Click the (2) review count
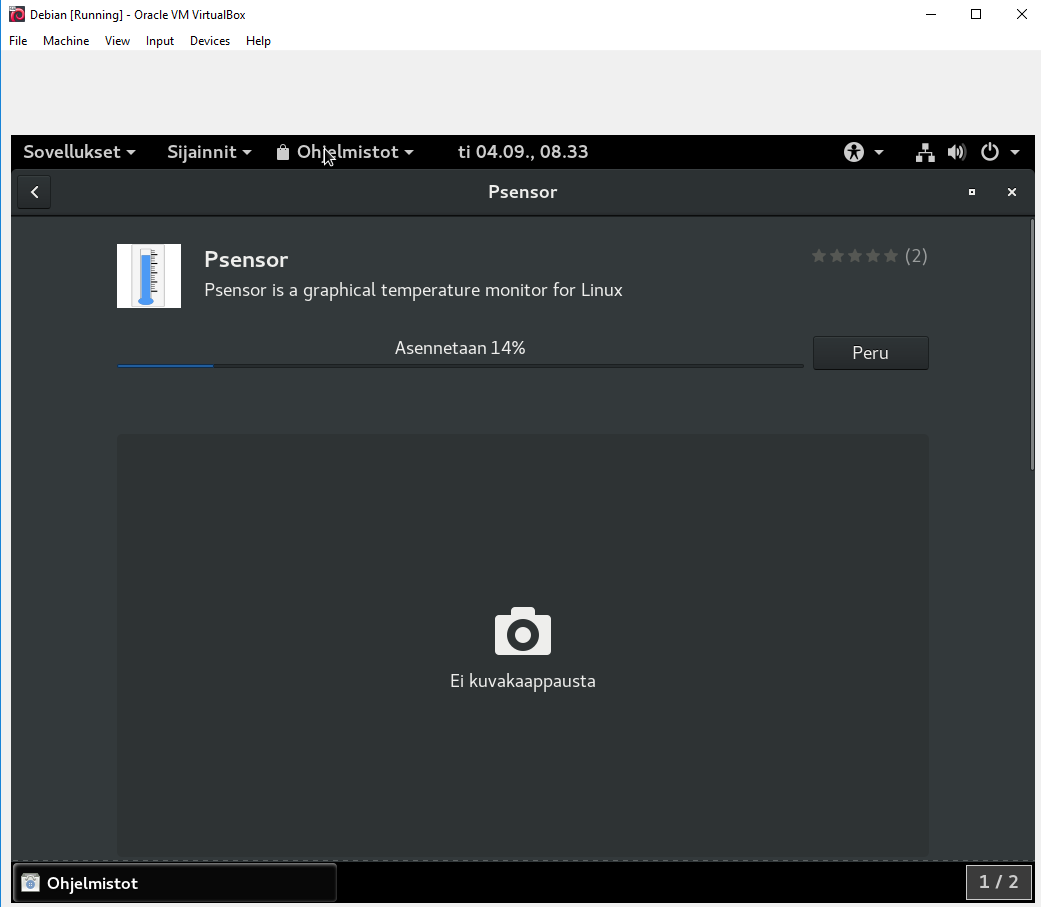Image resolution: width=1041 pixels, height=907 pixels. pyautogui.click(x=916, y=256)
